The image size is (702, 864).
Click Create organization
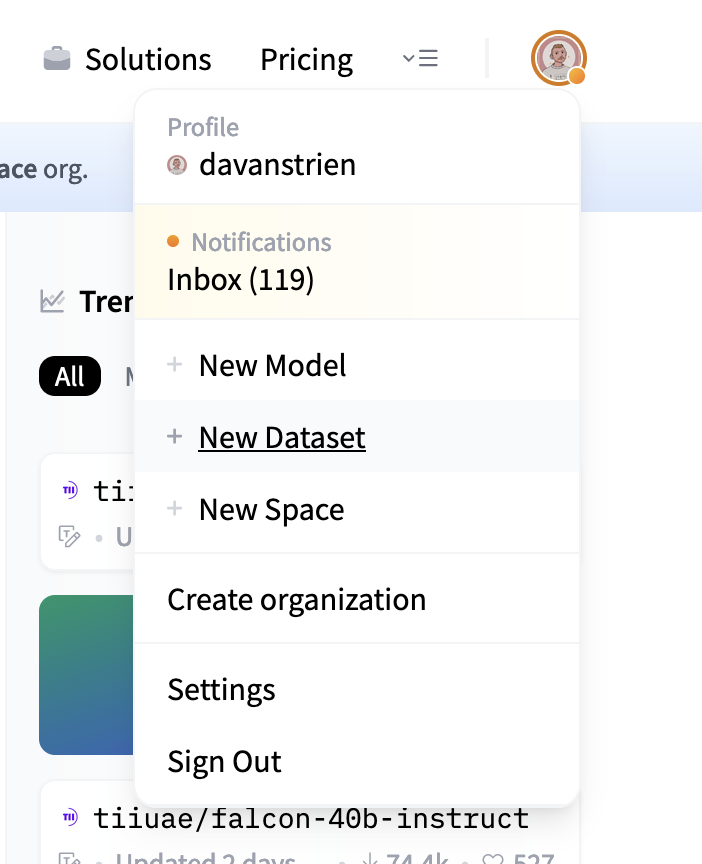pos(296,599)
